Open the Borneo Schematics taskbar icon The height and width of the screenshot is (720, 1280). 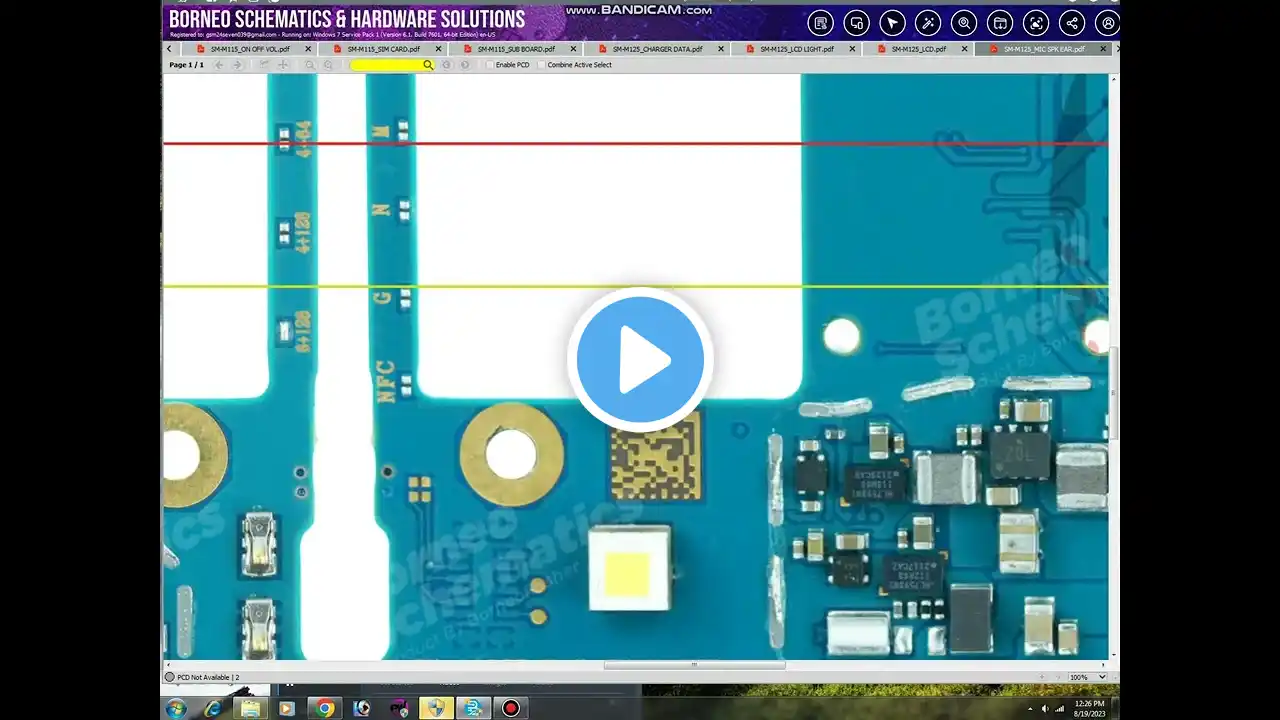click(474, 708)
